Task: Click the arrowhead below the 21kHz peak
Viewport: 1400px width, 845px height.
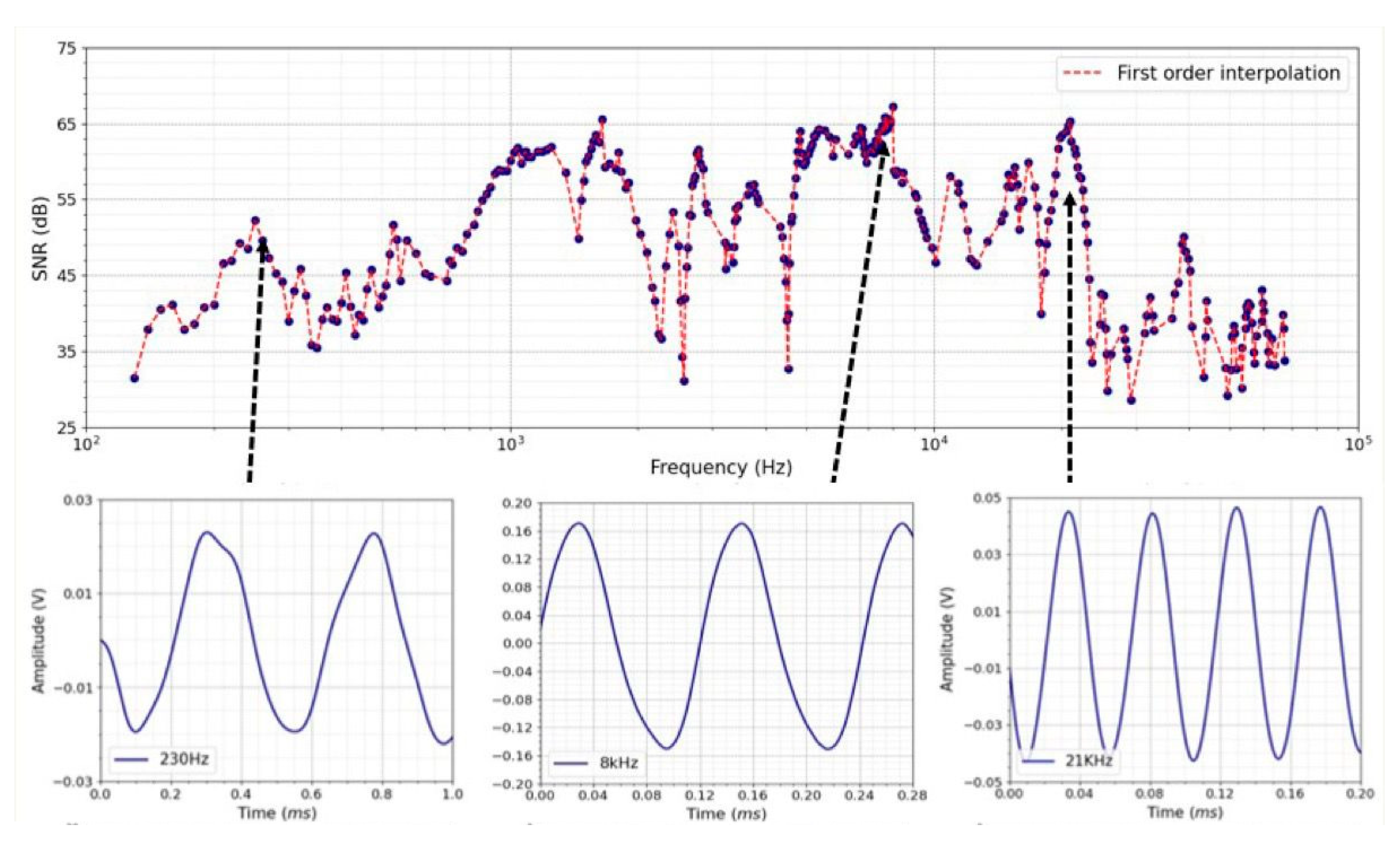Action: point(1070,201)
